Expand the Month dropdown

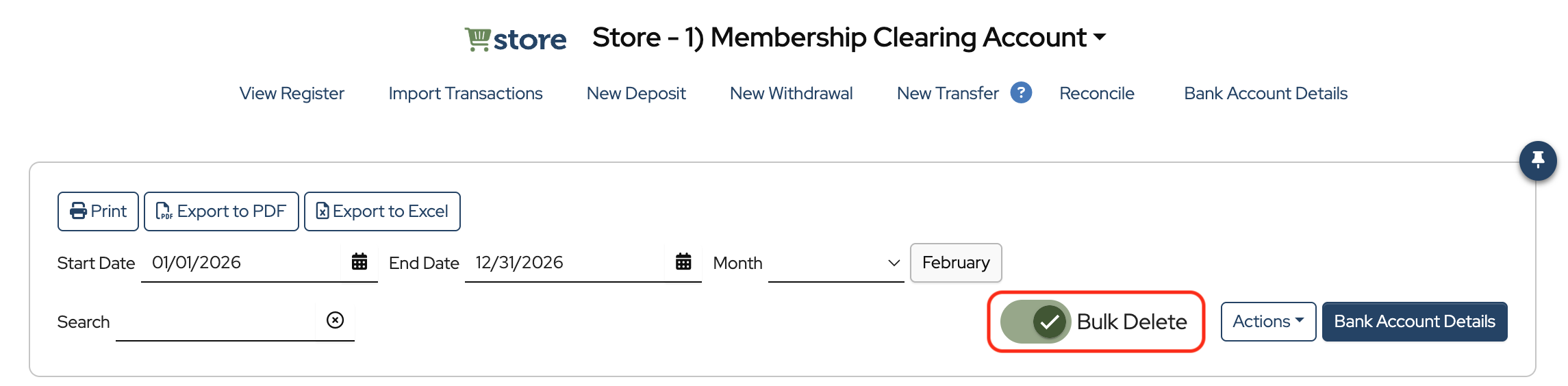click(x=836, y=263)
